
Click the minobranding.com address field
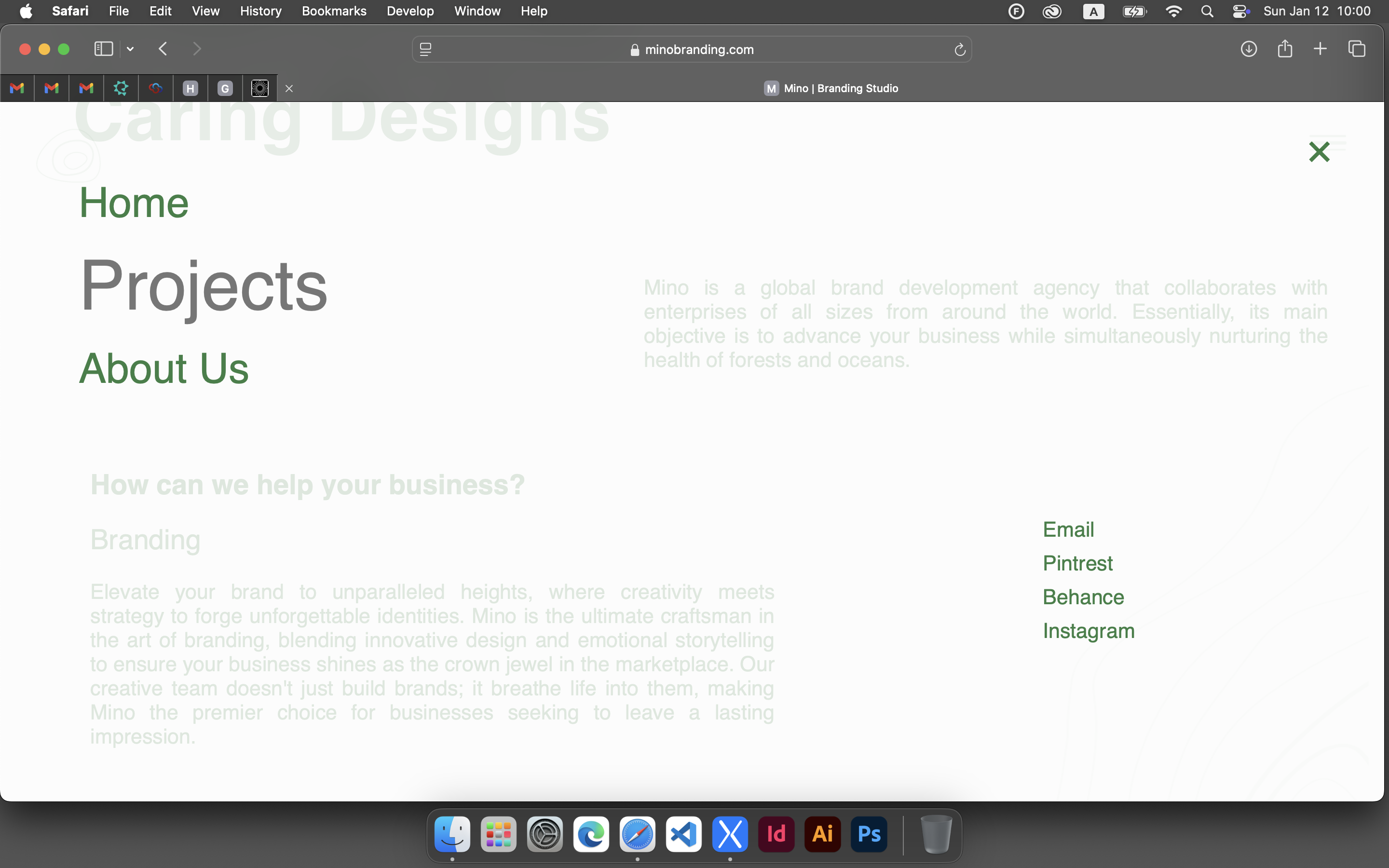692,50
